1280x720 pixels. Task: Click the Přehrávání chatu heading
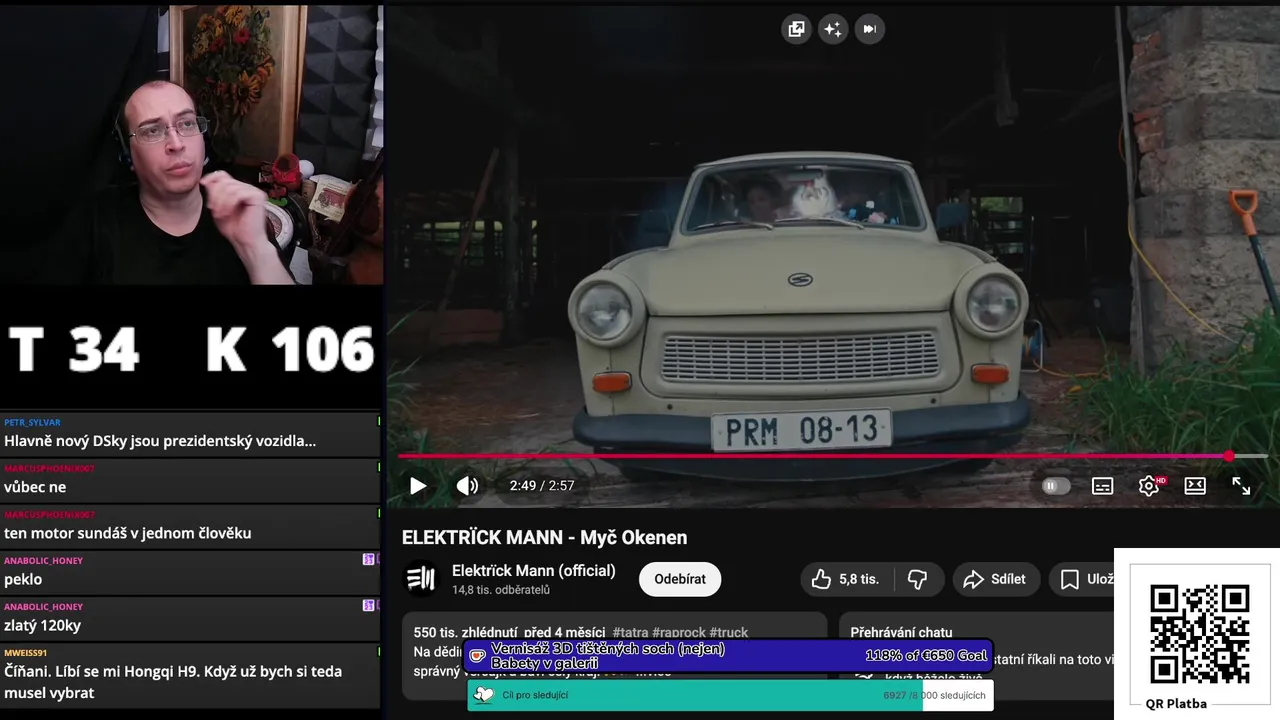901,632
